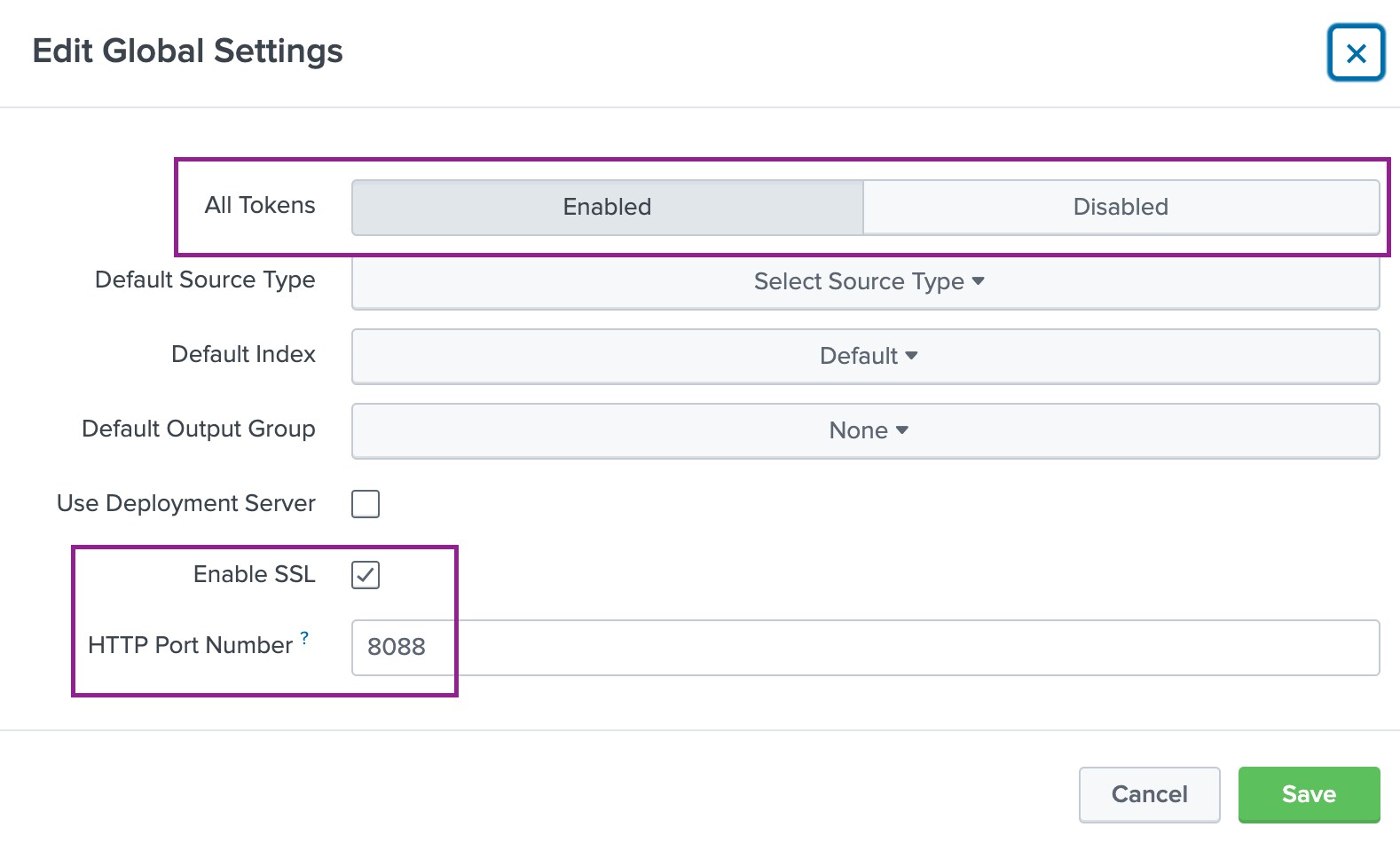Set All Tokens to Disabled
Screen dimensions: 1400x843
tap(1121, 207)
